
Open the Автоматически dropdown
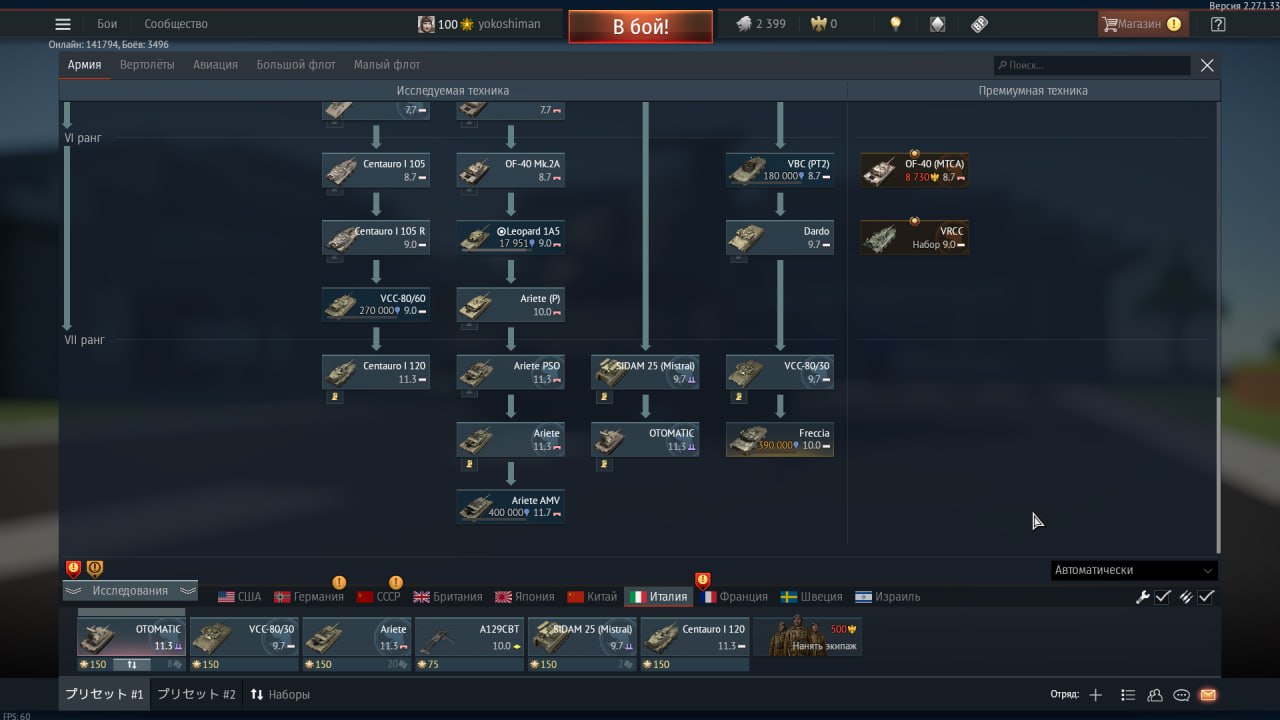pos(1134,570)
